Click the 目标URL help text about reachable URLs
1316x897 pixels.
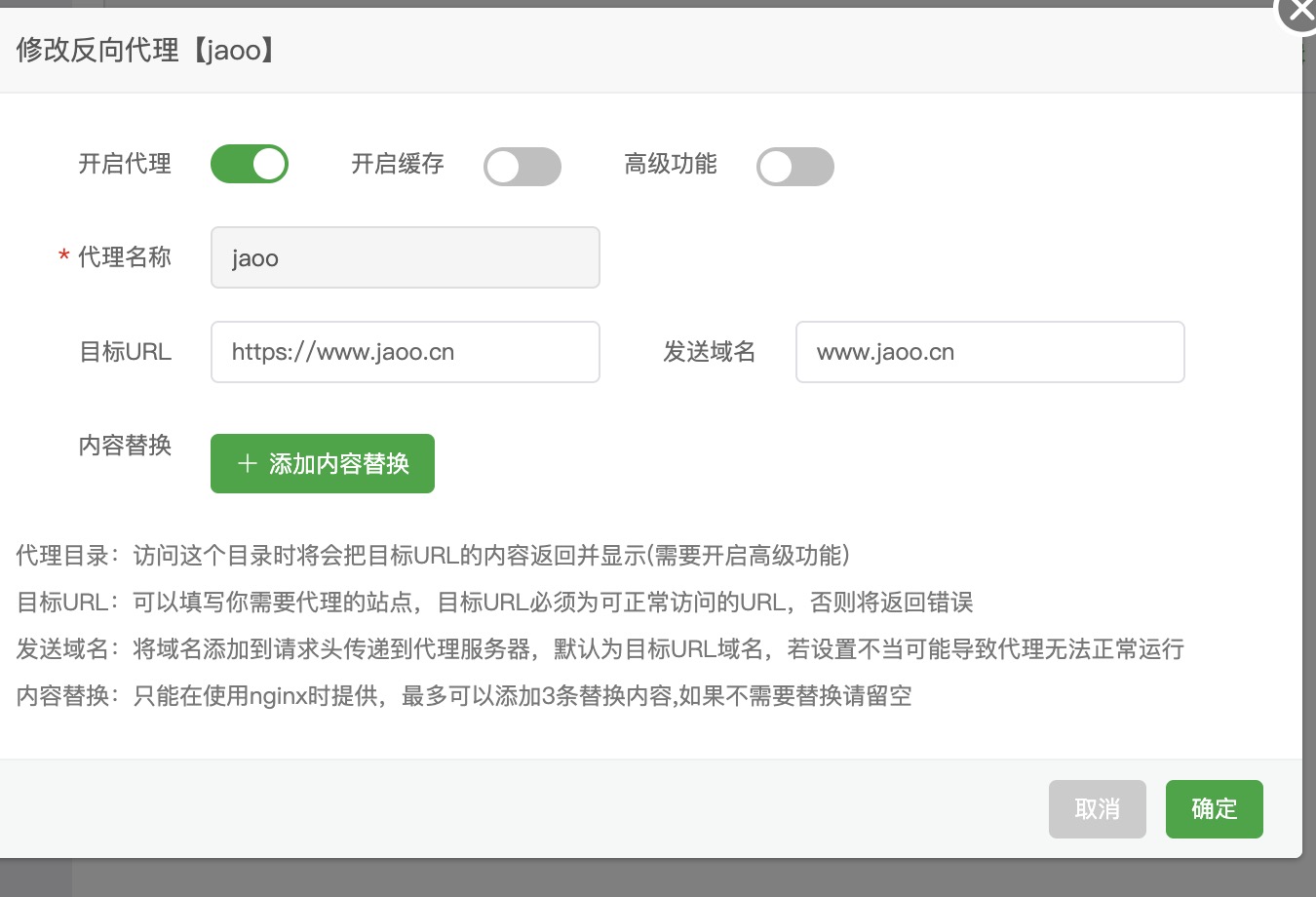click(495, 603)
